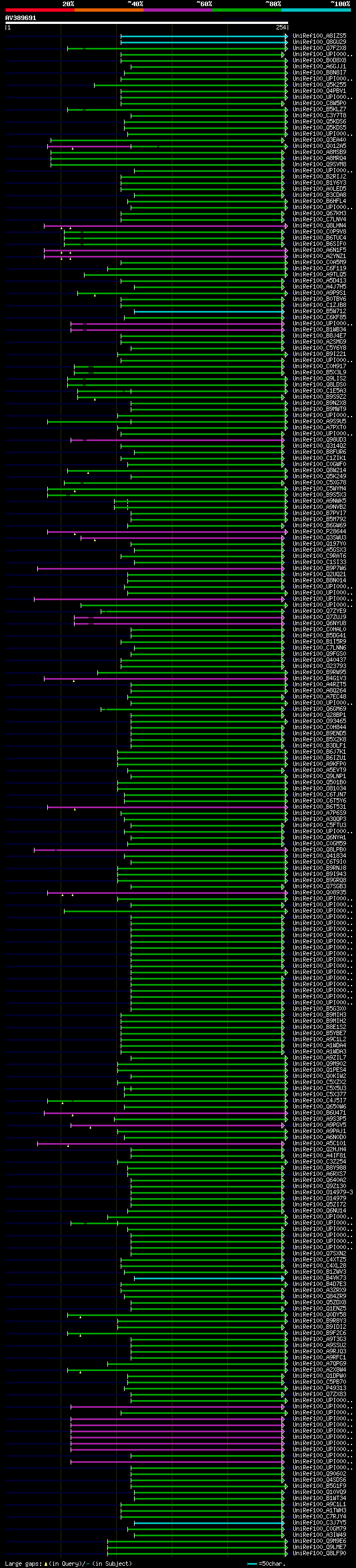Select the UniRef100_B4G1V3 label
This screenshot has height=1568, width=356.
[x=319, y=678]
